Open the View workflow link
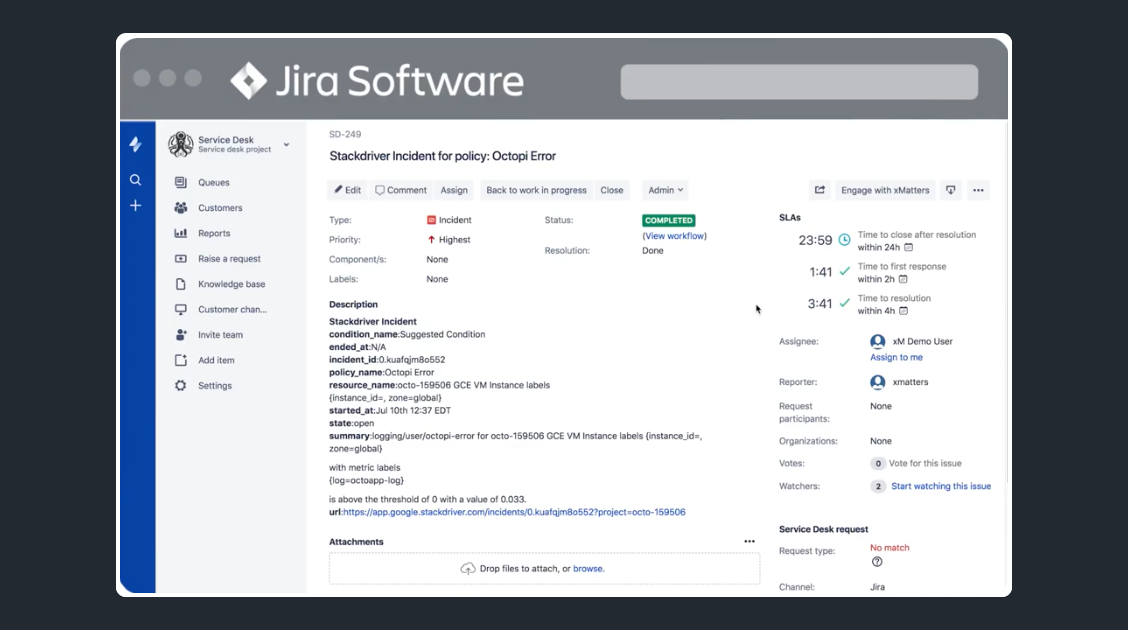The image size is (1128, 630). (674, 236)
